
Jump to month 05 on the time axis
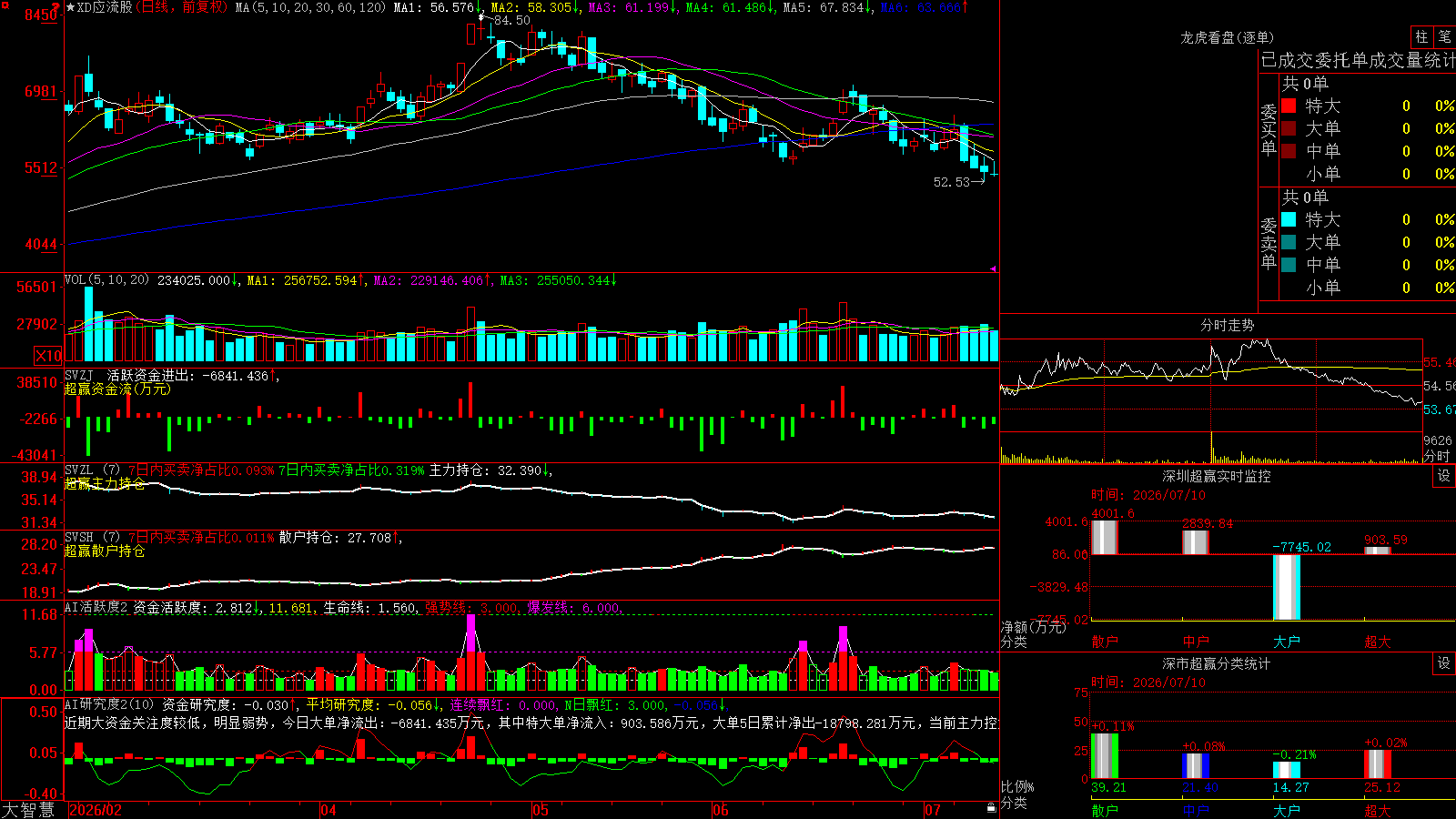click(x=541, y=810)
